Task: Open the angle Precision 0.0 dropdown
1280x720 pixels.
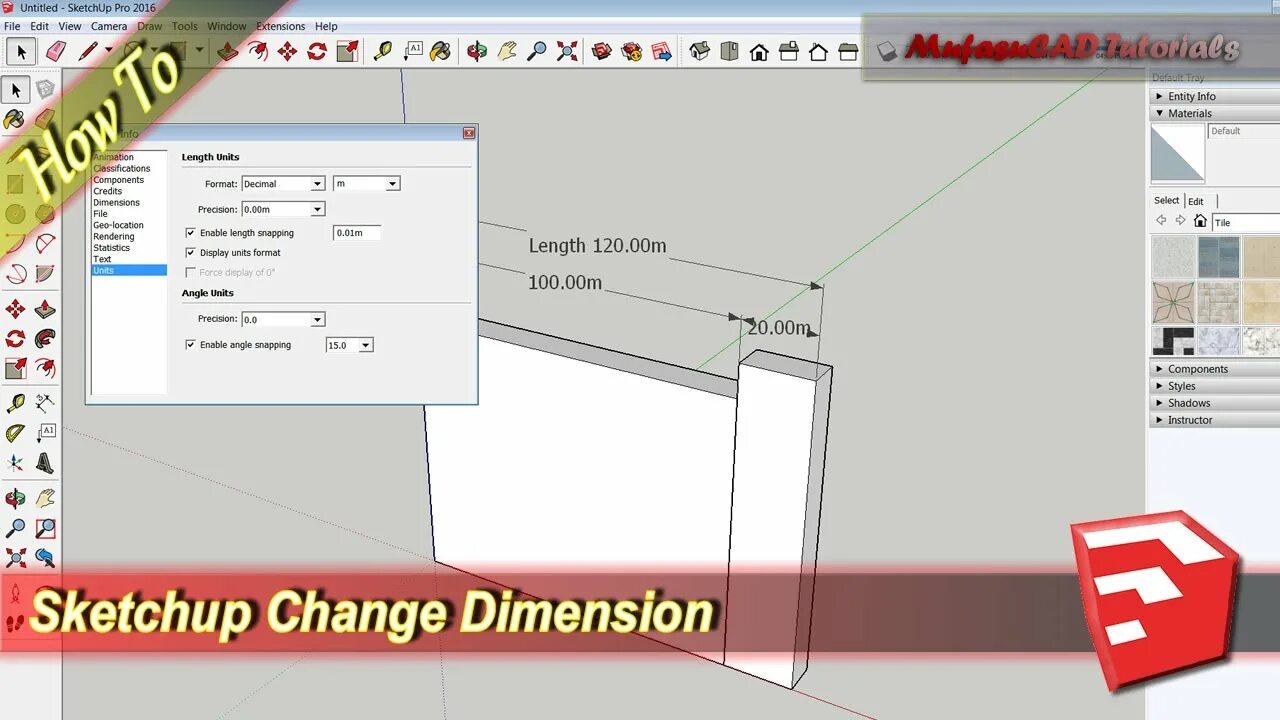Action: (x=284, y=320)
